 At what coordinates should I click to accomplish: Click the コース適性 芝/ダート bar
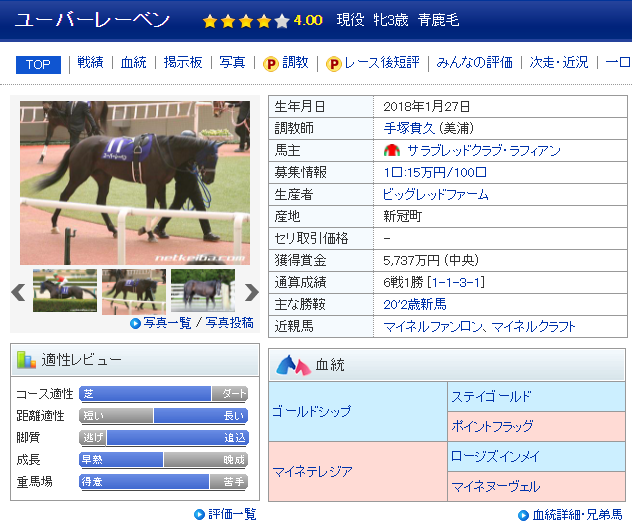point(164,394)
